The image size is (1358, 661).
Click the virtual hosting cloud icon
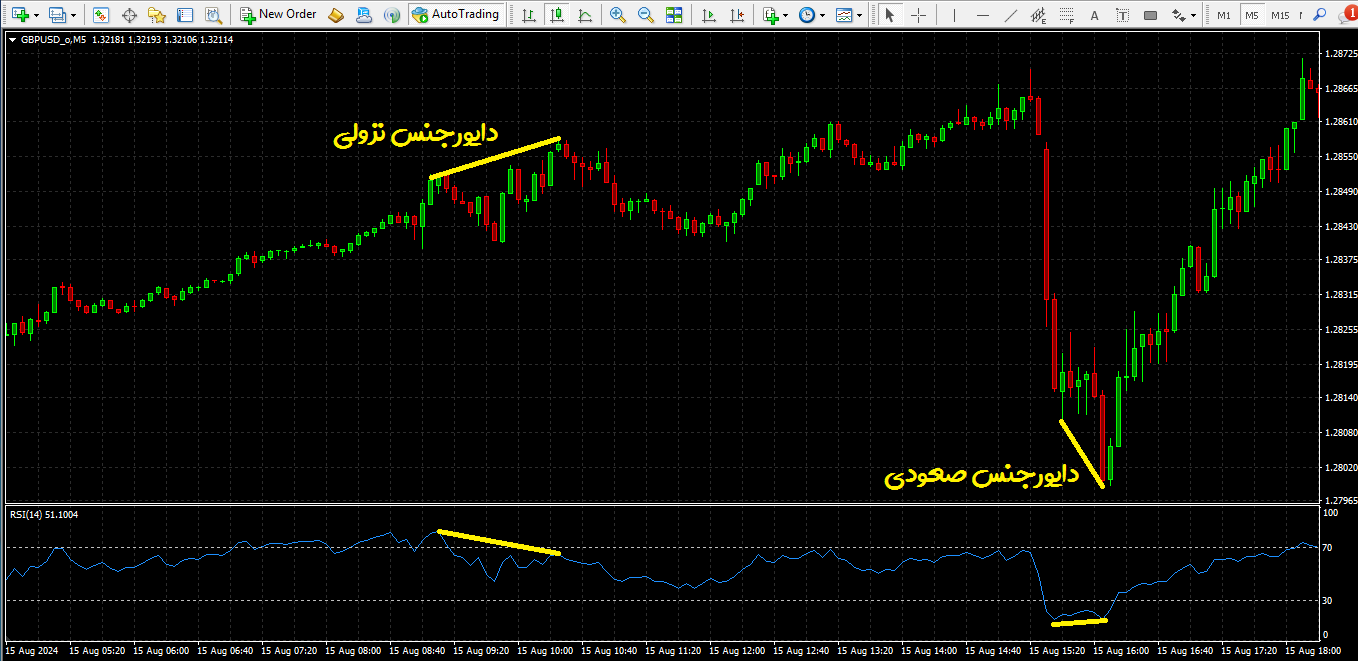(x=364, y=15)
